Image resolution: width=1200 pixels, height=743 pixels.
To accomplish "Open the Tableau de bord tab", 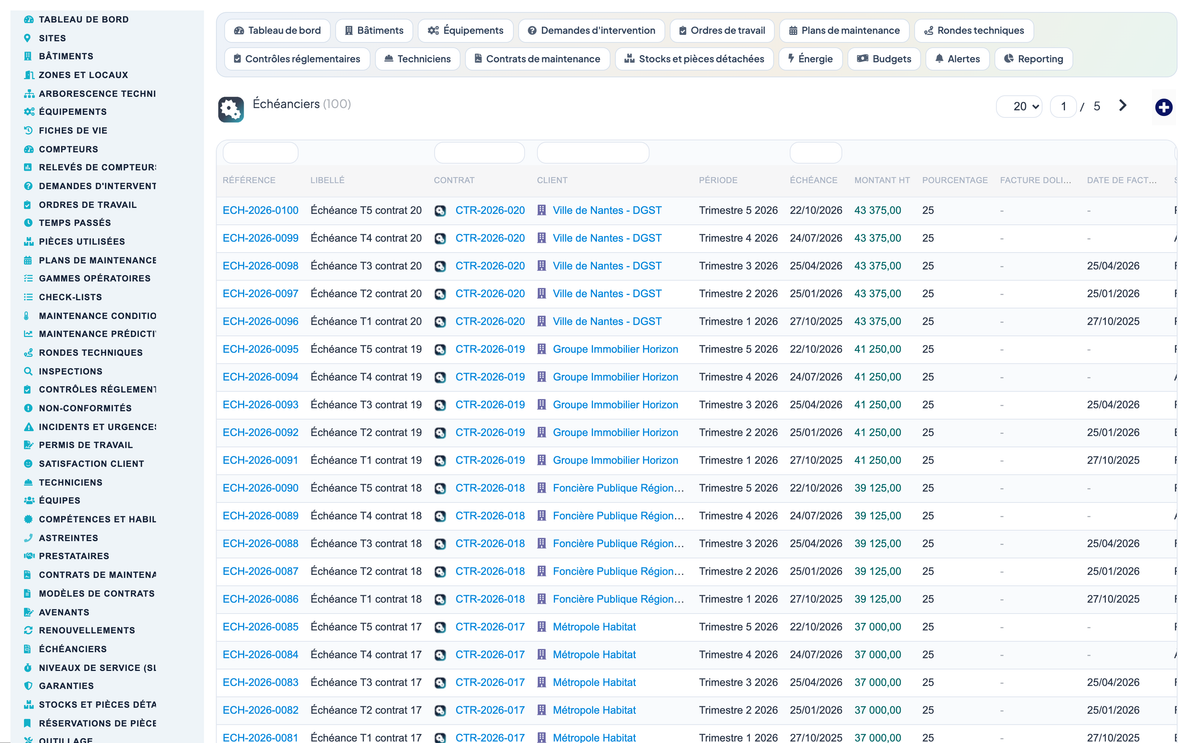I will [x=277, y=31].
